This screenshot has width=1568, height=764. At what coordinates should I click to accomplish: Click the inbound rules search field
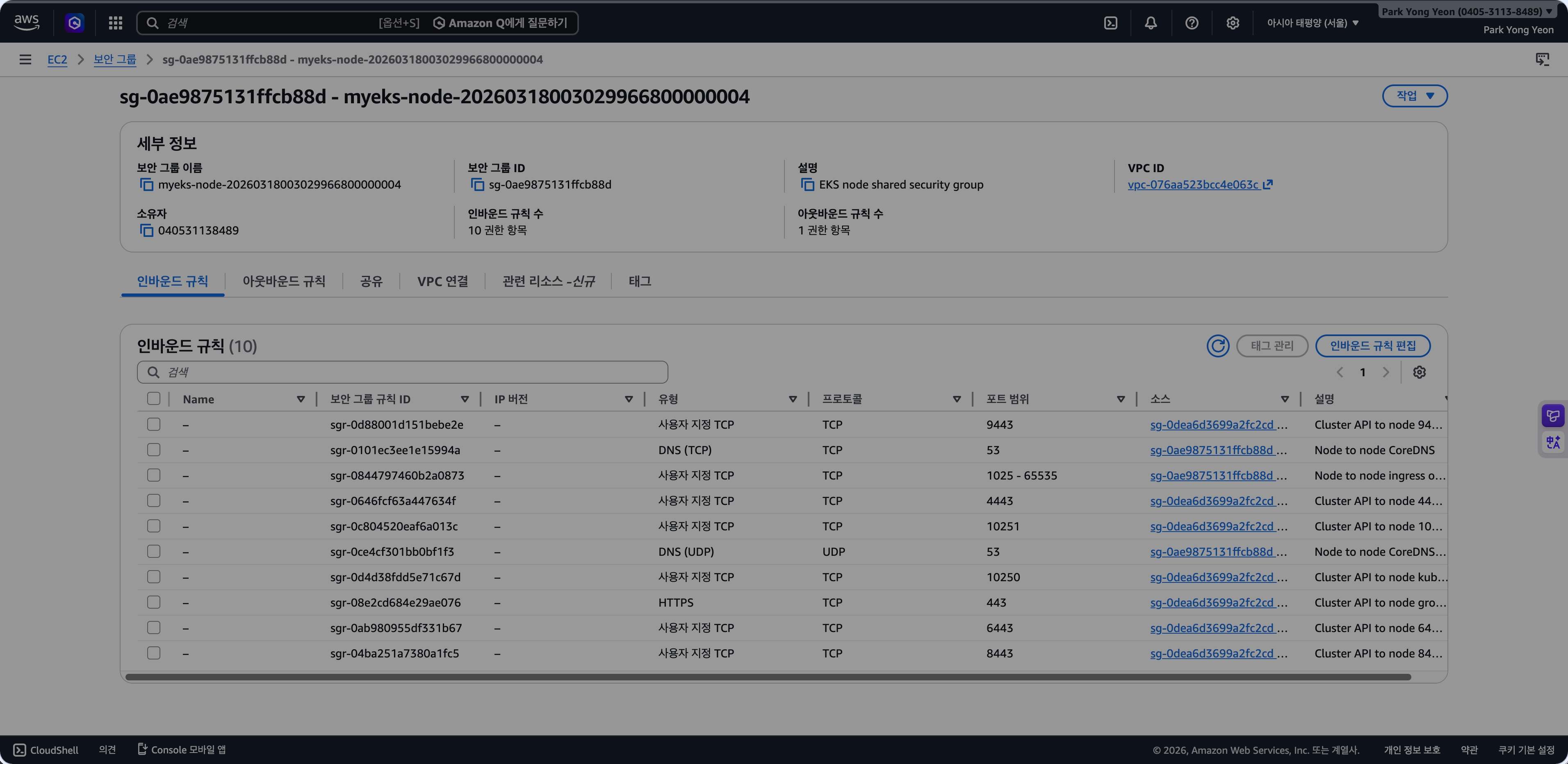tap(402, 372)
